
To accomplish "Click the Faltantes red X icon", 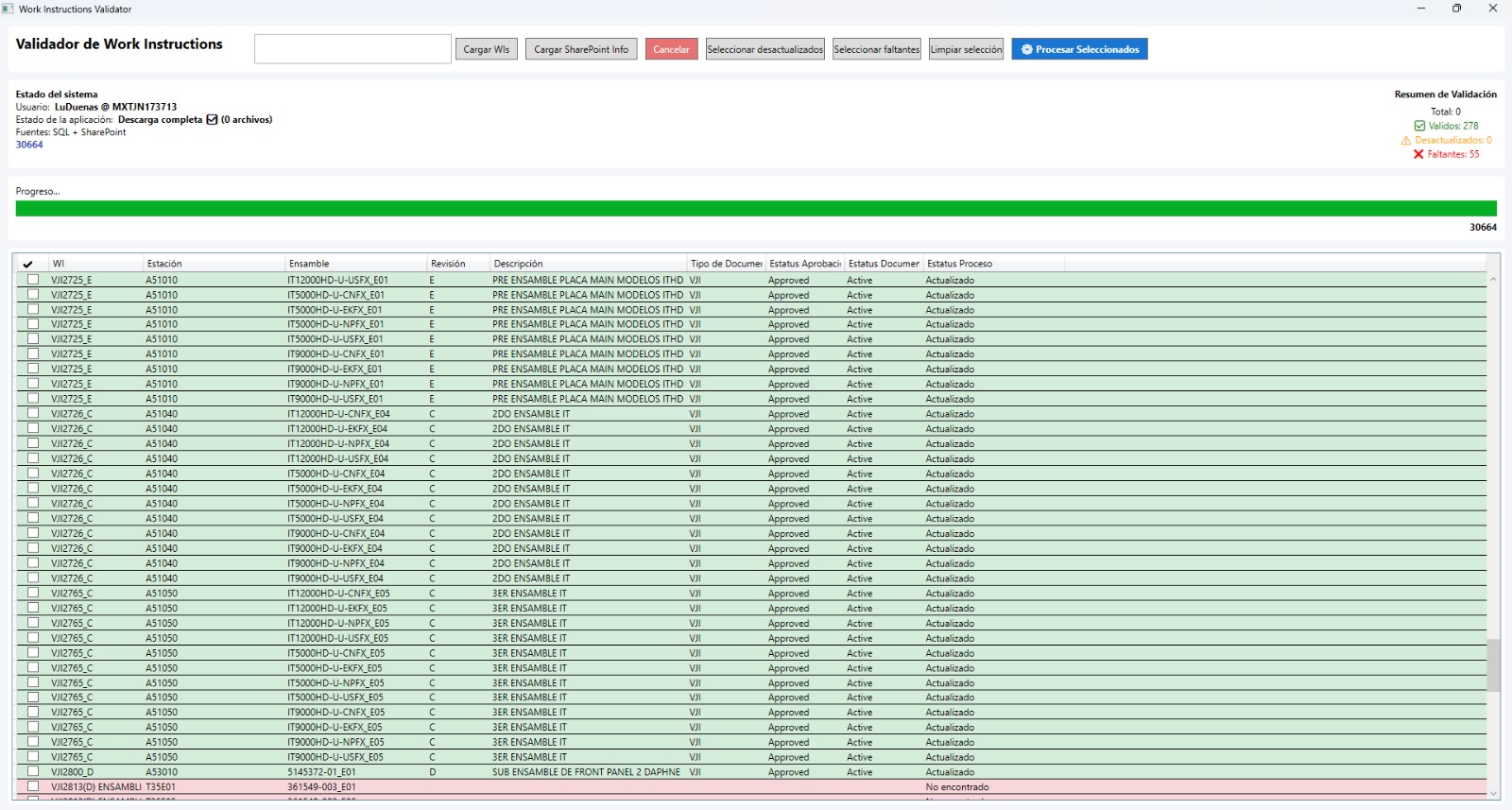I will point(1418,154).
